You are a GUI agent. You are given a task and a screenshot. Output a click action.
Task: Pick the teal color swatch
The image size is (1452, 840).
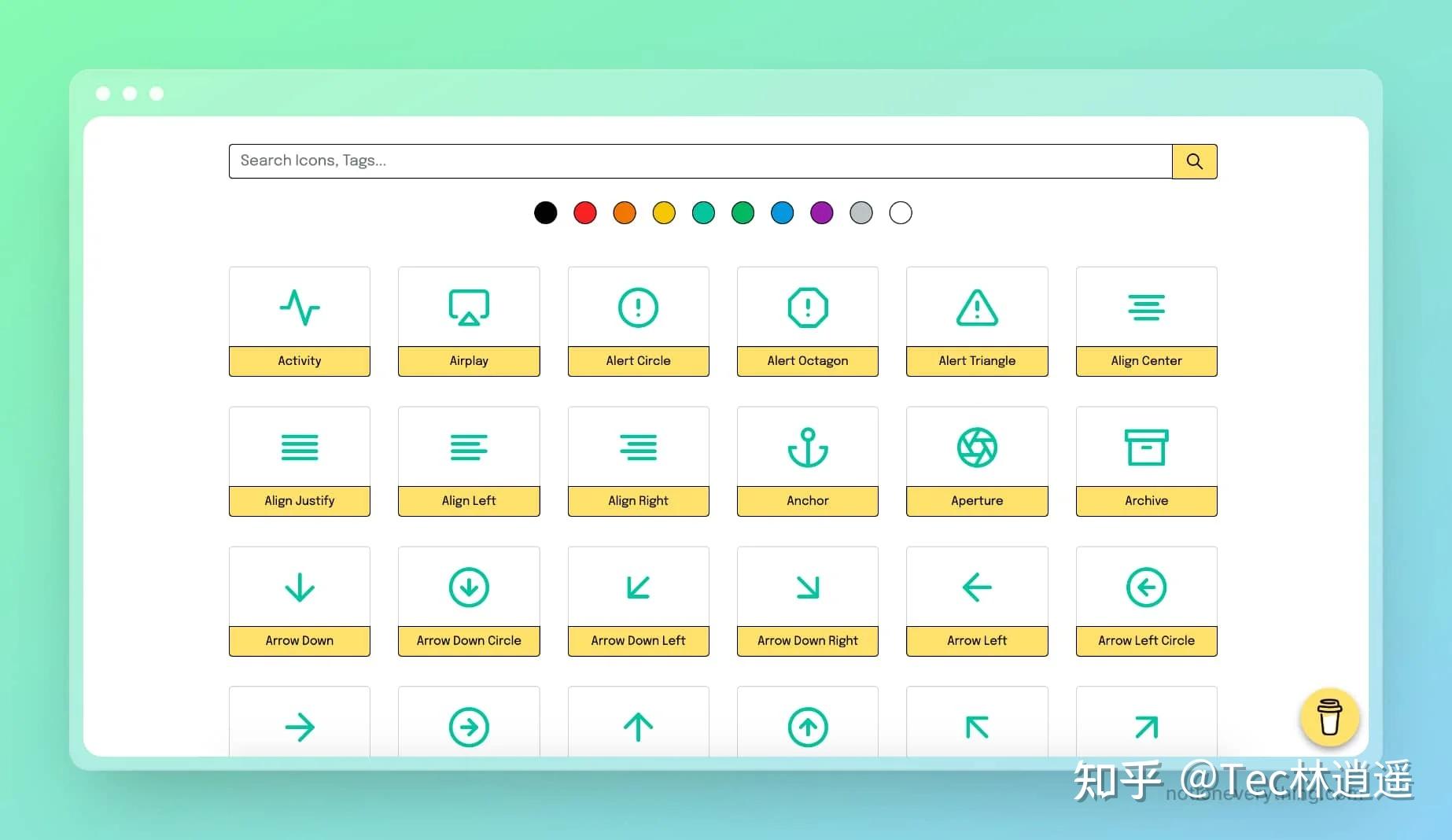703,212
